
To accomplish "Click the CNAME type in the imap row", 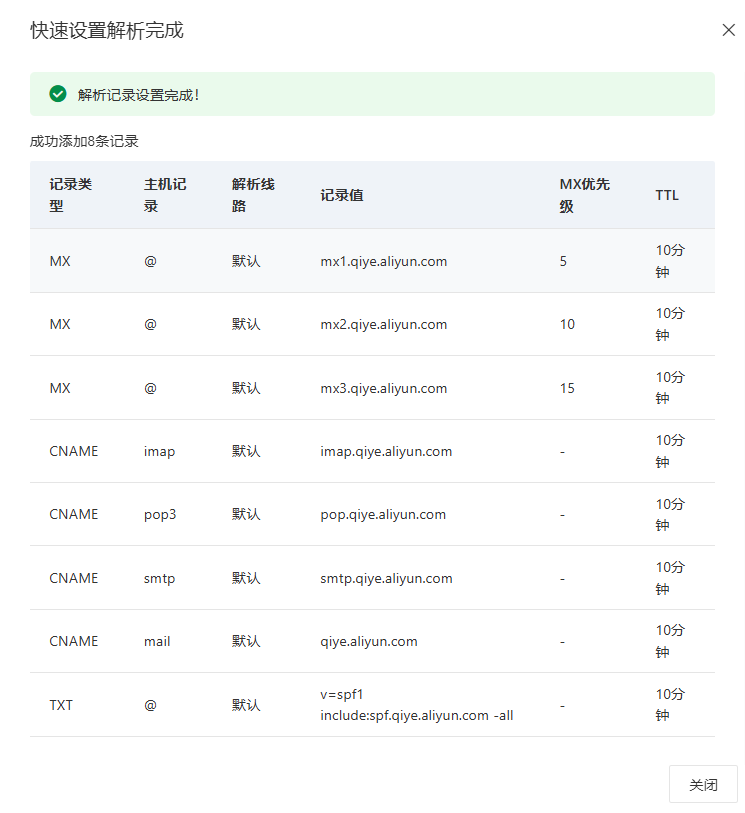I will 74,452.
